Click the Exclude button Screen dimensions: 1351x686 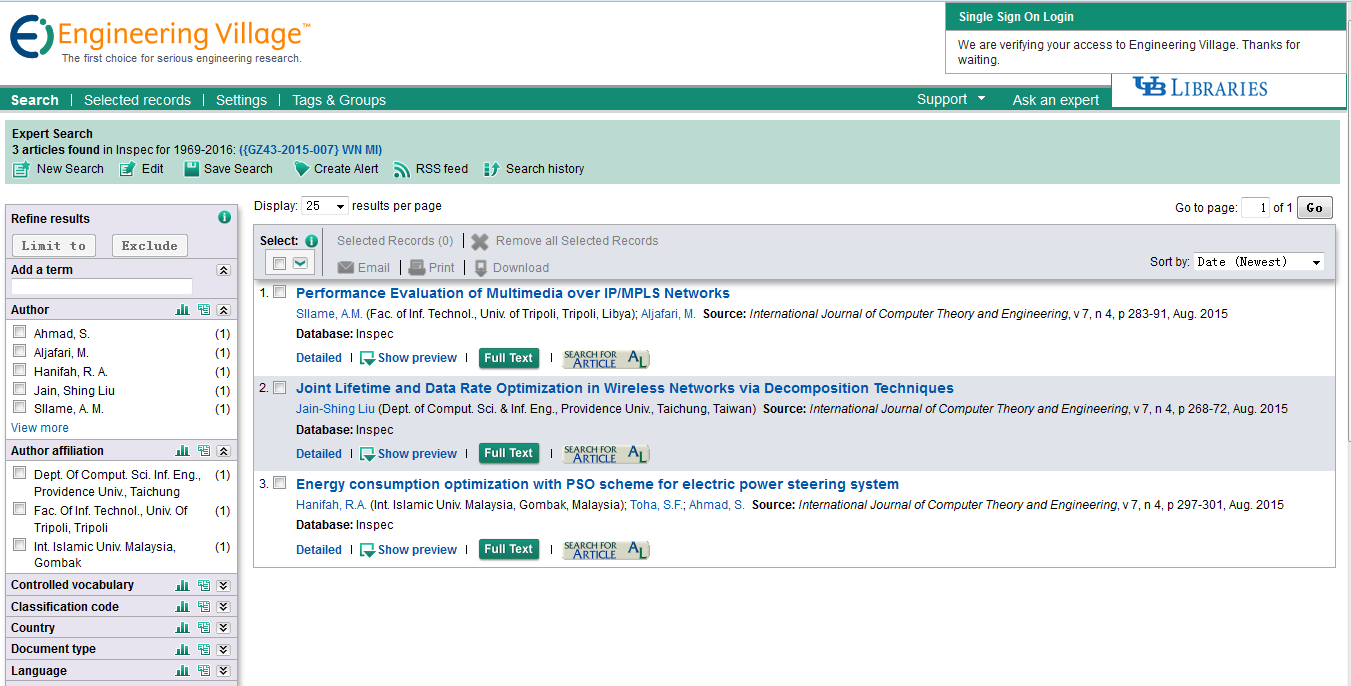click(150, 245)
